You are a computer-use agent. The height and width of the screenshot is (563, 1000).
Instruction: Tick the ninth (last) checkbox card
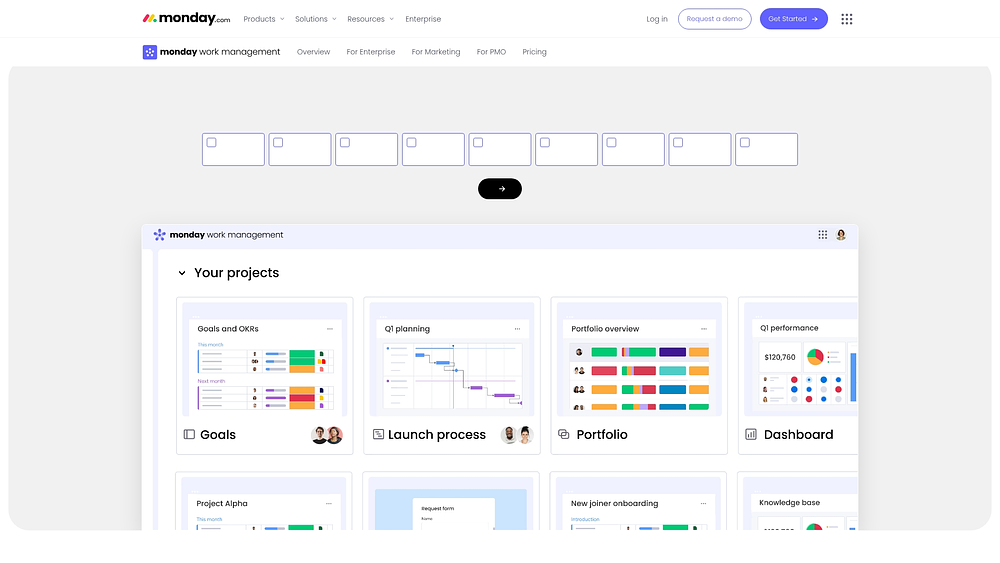(745, 143)
